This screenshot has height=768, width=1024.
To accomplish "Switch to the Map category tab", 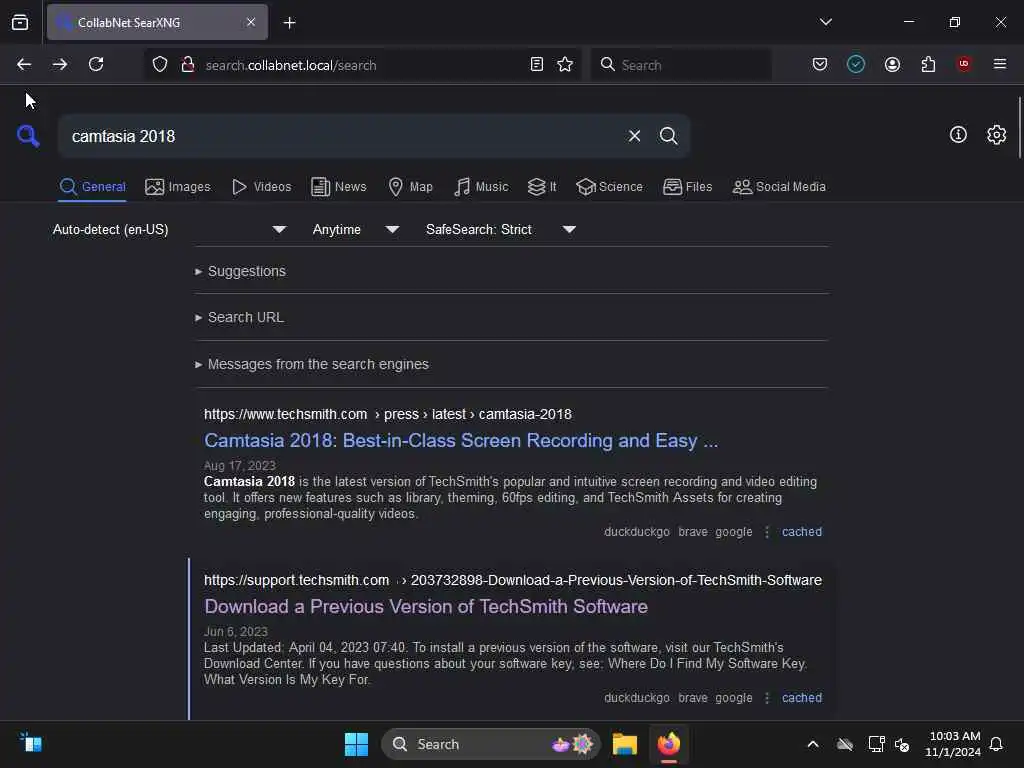I will (x=410, y=187).
